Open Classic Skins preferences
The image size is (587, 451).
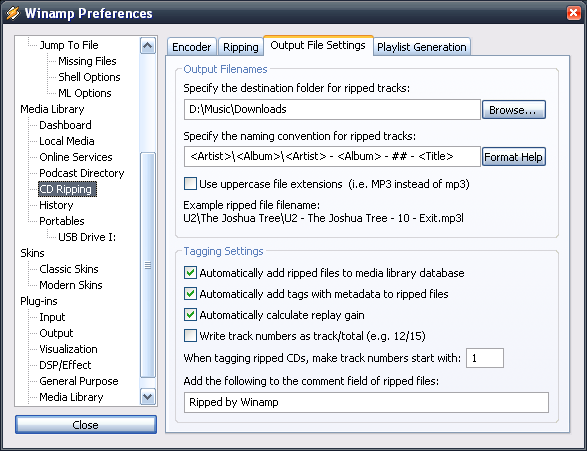coord(69,269)
